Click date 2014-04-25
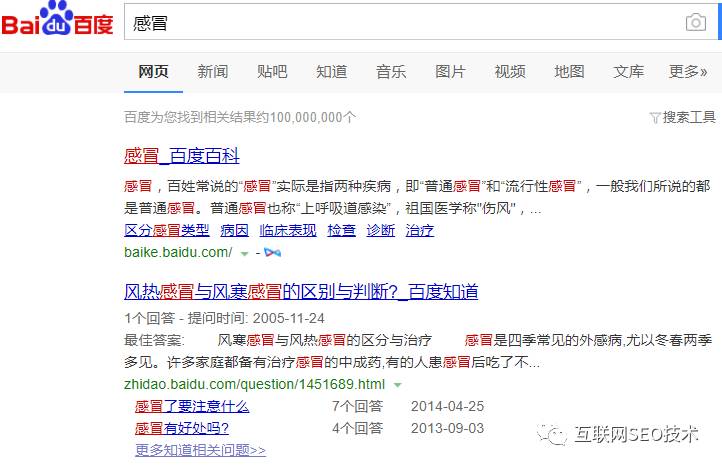This screenshot has width=722, height=467. coord(448,406)
